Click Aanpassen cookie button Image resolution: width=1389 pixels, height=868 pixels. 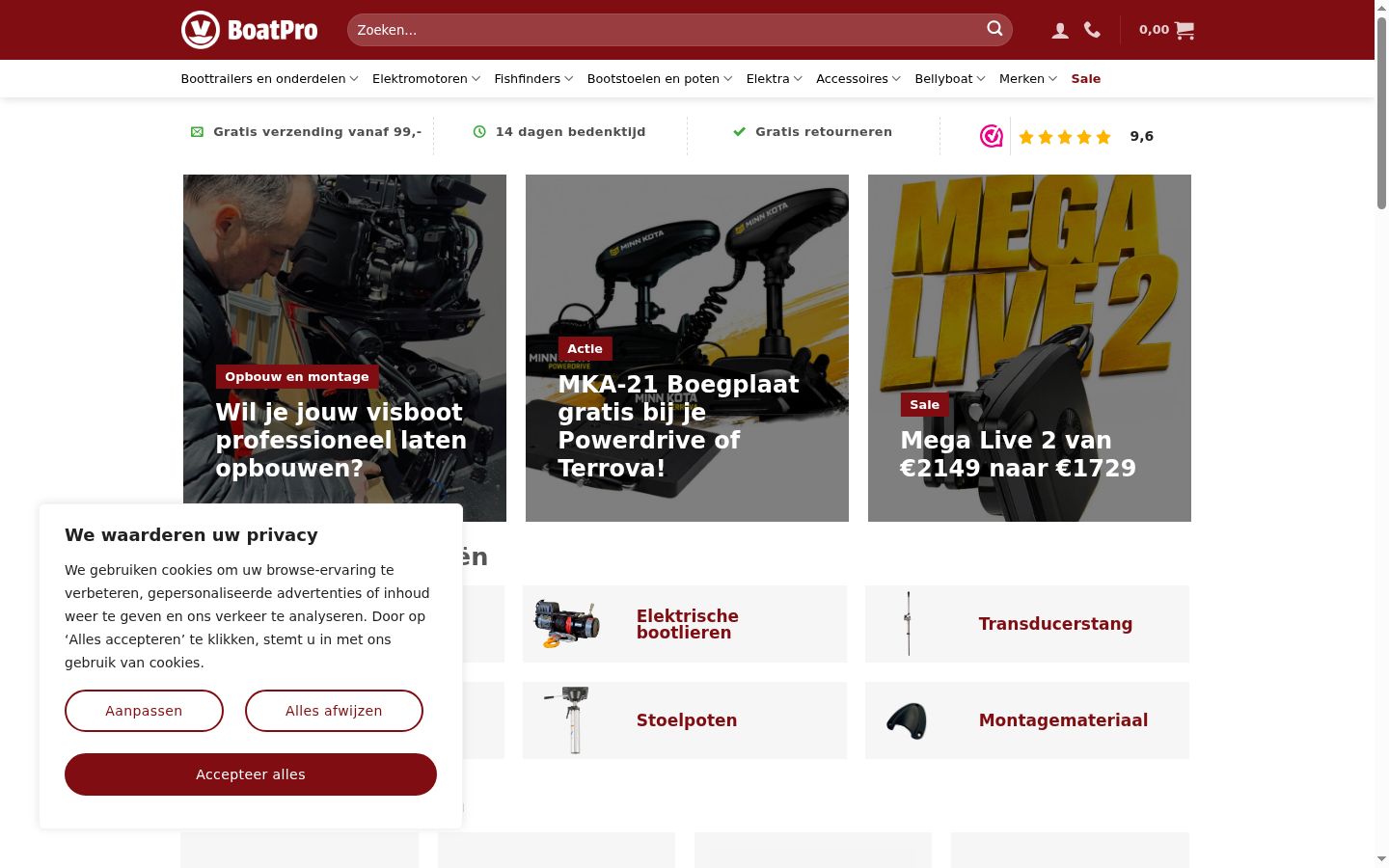(x=144, y=711)
